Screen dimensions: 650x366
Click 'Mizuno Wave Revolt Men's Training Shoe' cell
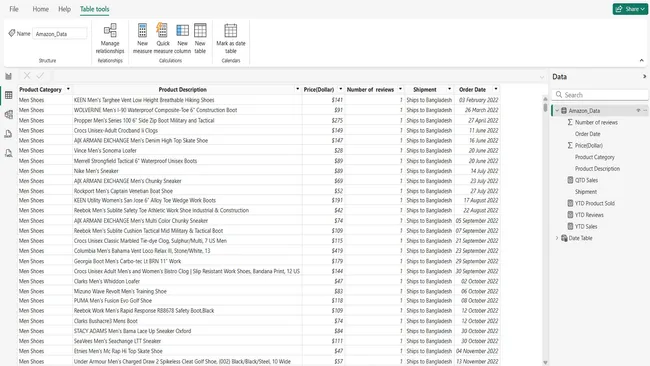coord(187,291)
